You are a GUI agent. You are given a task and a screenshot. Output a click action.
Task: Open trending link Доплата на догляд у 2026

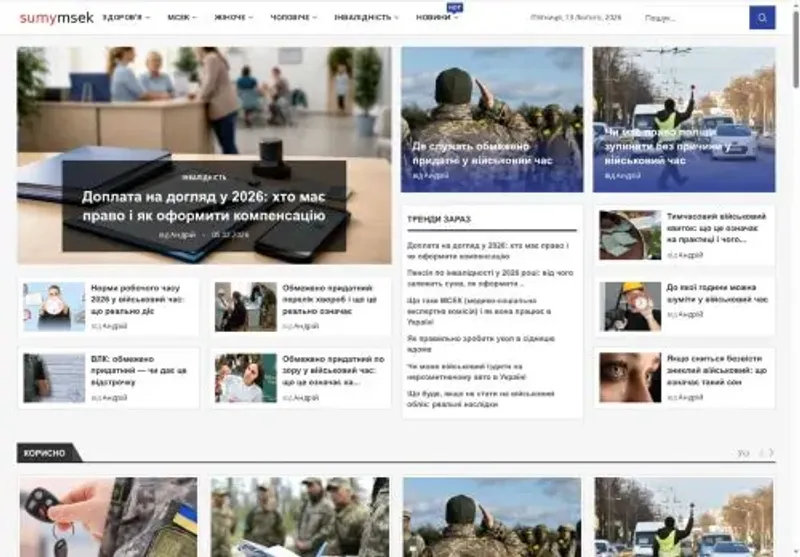[x=488, y=251]
